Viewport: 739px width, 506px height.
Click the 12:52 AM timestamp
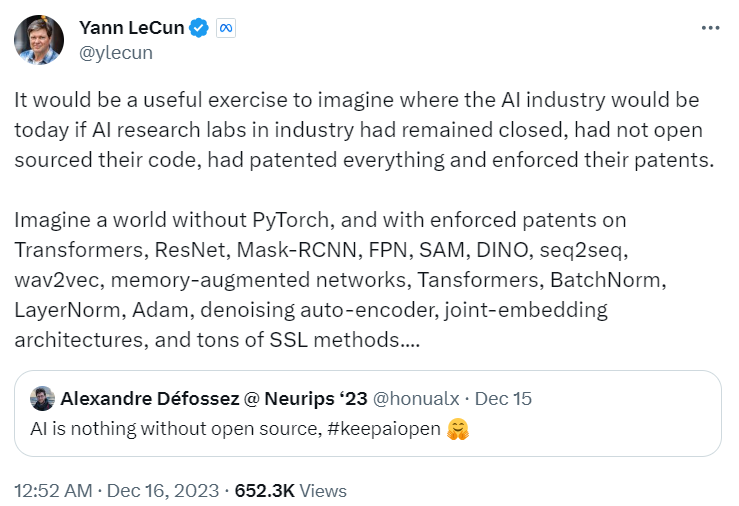coord(53,490)
